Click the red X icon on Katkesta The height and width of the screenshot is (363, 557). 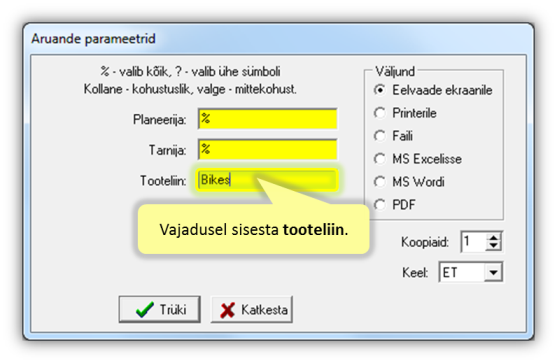tap(227, 310)
